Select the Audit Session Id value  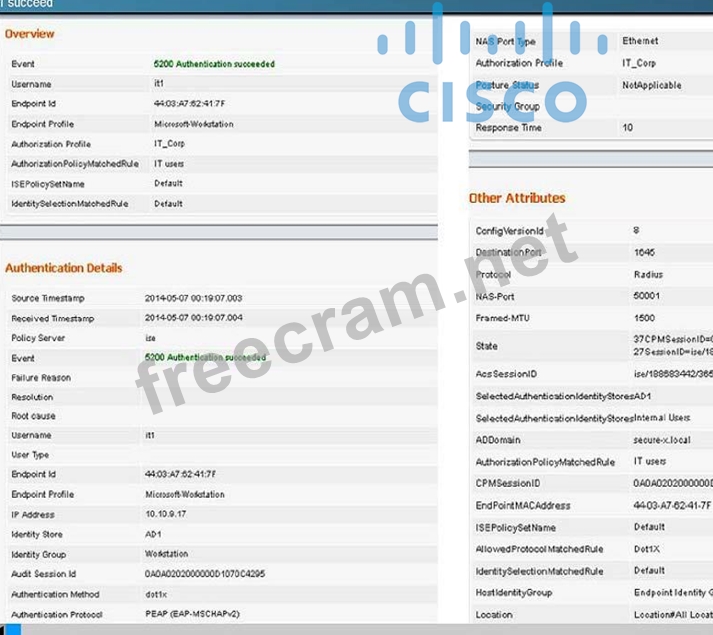pyautogui.click(x=205, y=574)
